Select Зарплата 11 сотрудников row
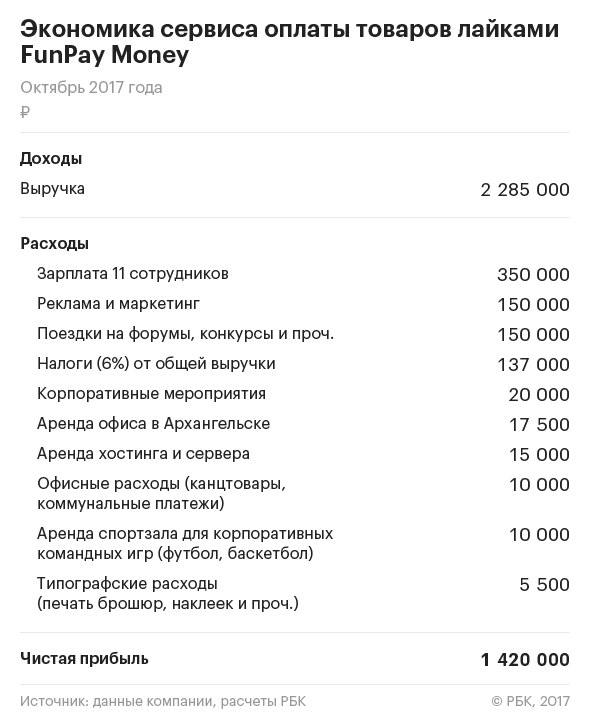Image resolution: width=590 pixels, height=722 pixels. pyautogui.click(x=295, y=274)
